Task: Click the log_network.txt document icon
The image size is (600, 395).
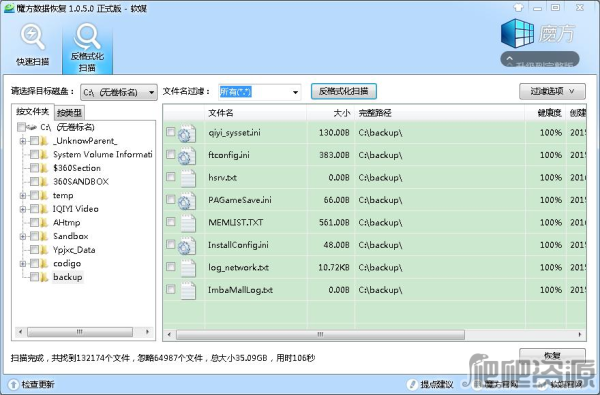Action: pos(188,268)
